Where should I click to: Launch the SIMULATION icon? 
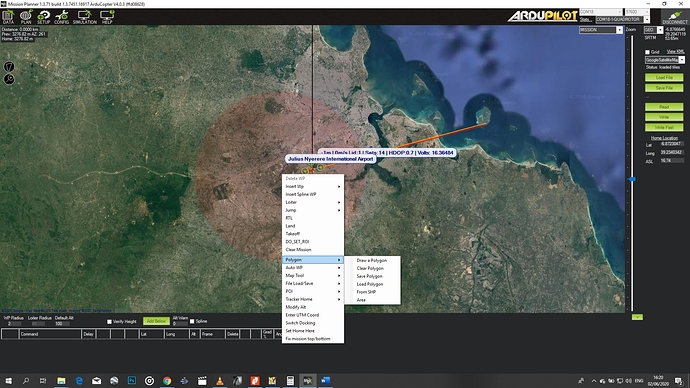(x=84, y=17)
